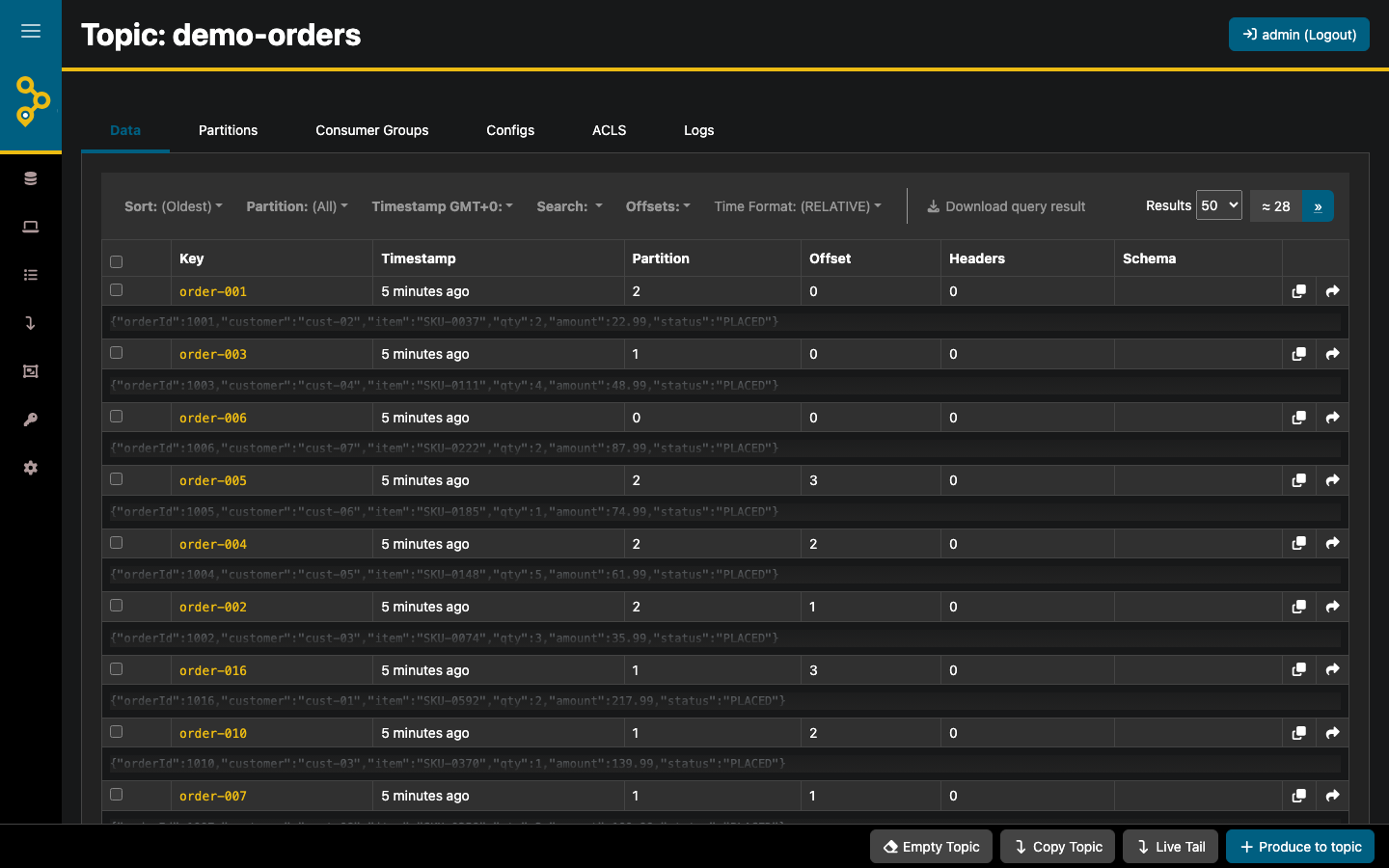Click the admin (Logout) button
This screenshot has width=1389, height=868.
tap(1299, 35)
